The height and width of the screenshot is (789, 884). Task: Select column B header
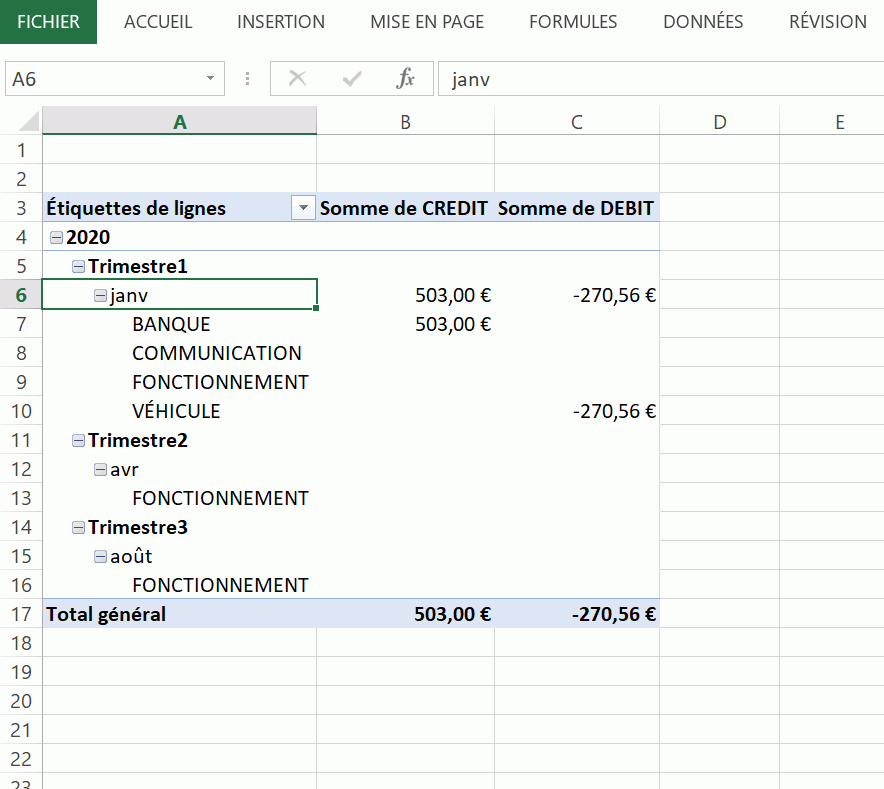pyautogui.click(x=405, y=123)
